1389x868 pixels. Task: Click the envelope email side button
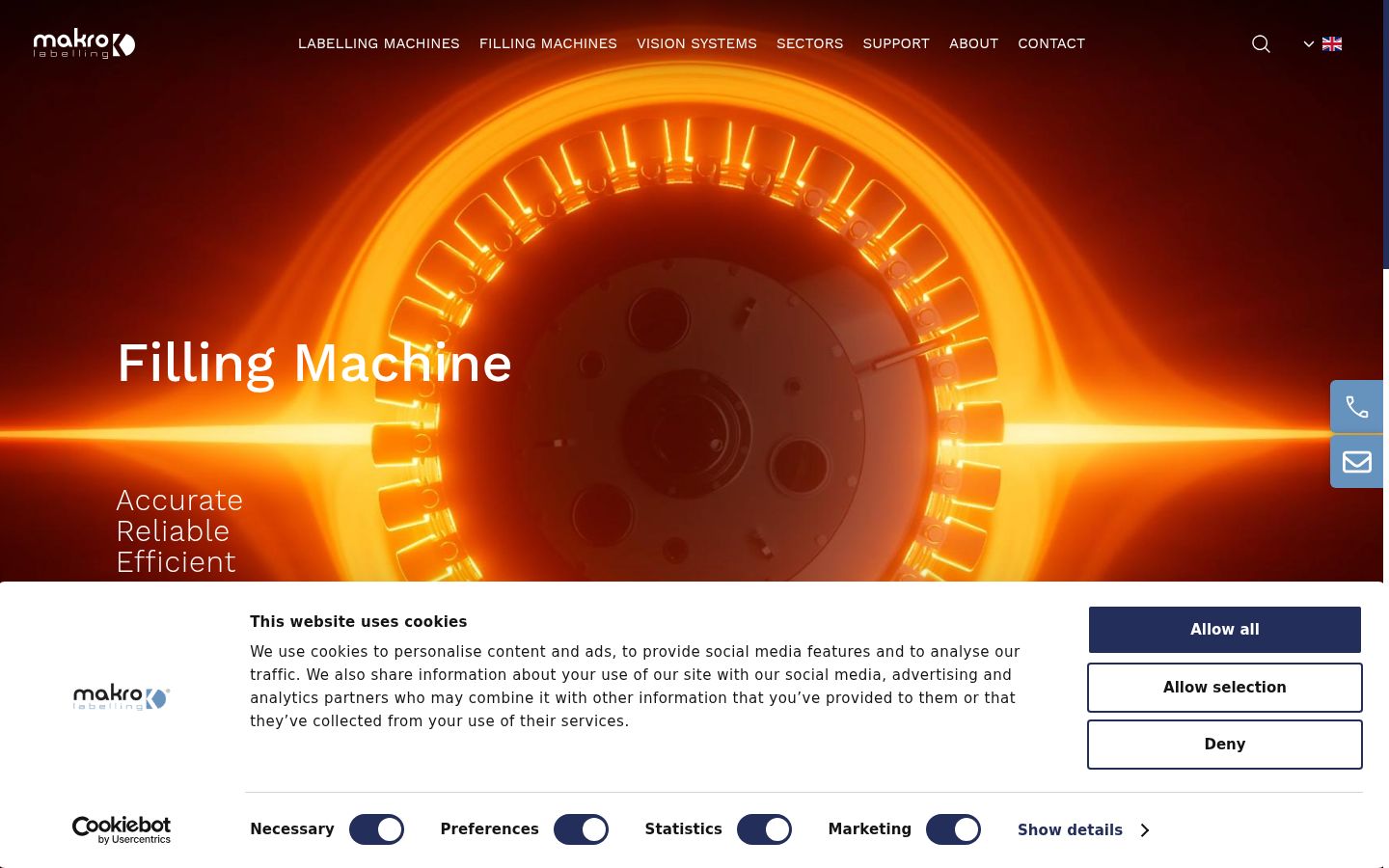click(x=1357, y=462)
